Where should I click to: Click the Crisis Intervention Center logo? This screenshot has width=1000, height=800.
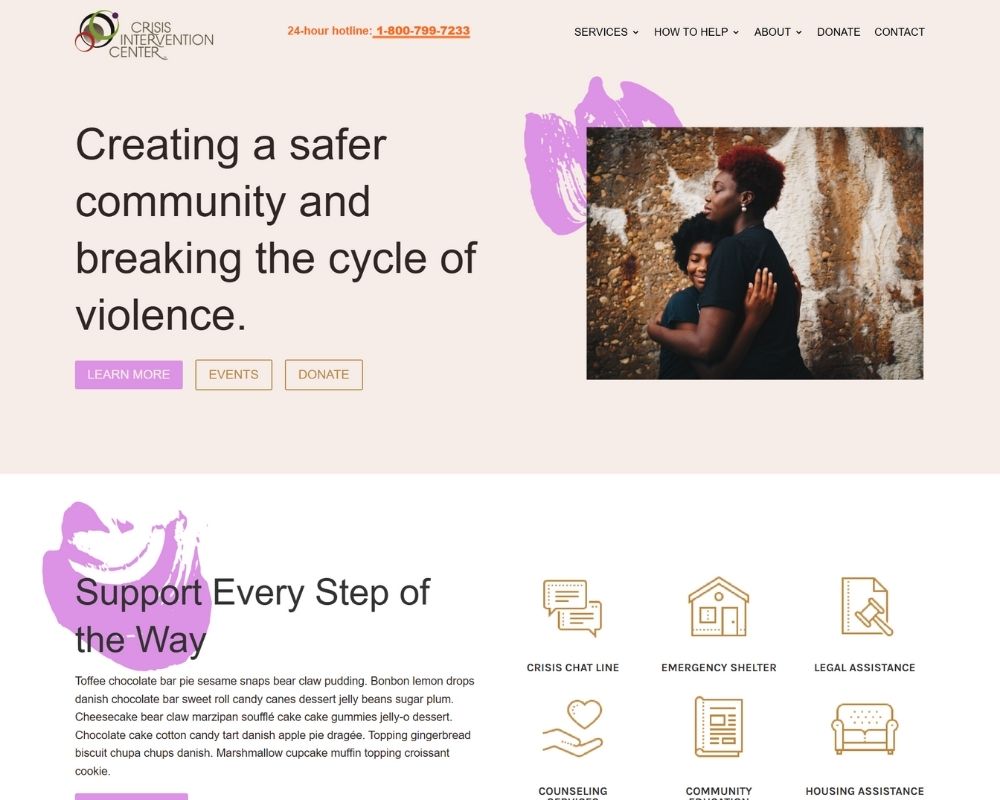tap(144, 35)
